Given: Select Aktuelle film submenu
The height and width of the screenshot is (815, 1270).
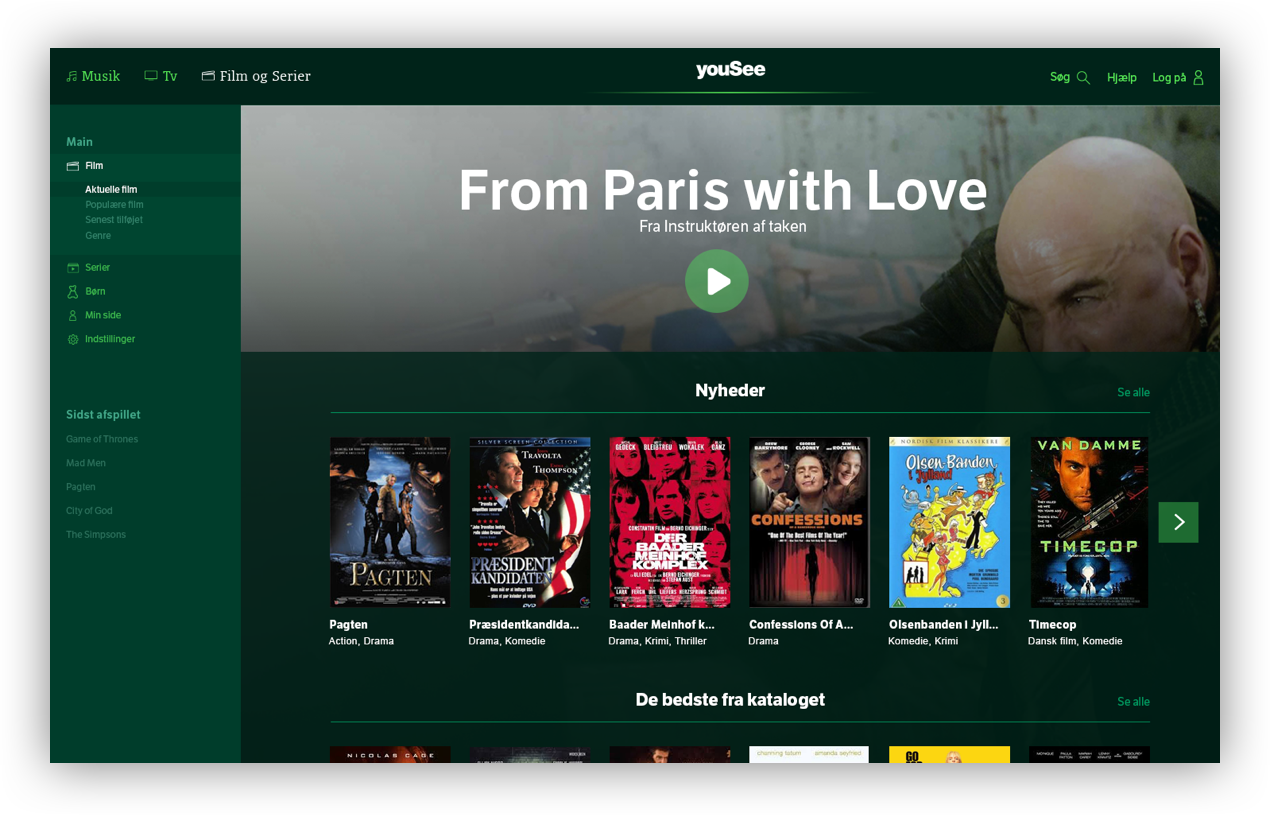Looking at the screenshot, I should click(x=111, y=189).
